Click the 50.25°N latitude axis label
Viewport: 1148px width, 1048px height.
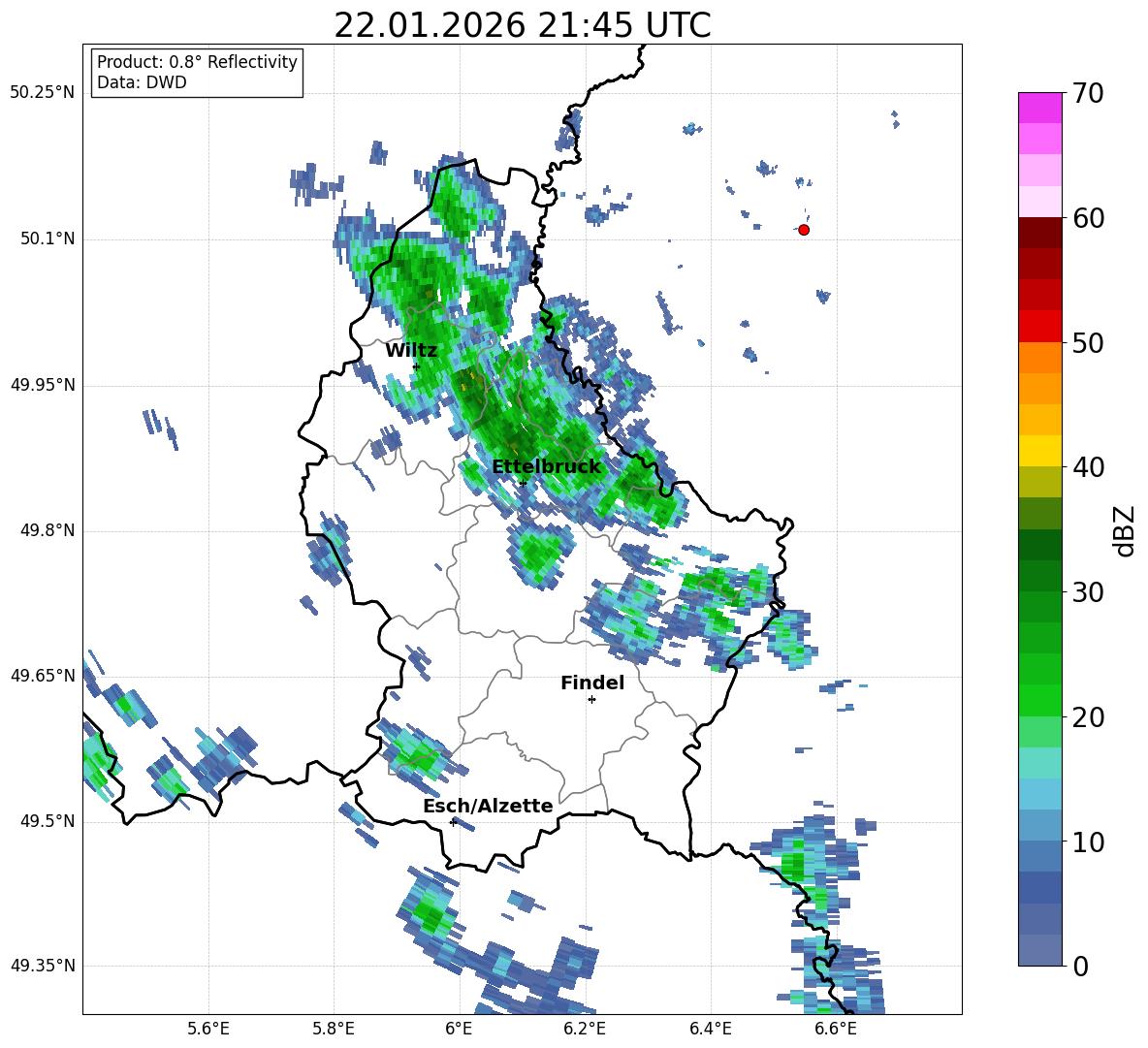42,93
